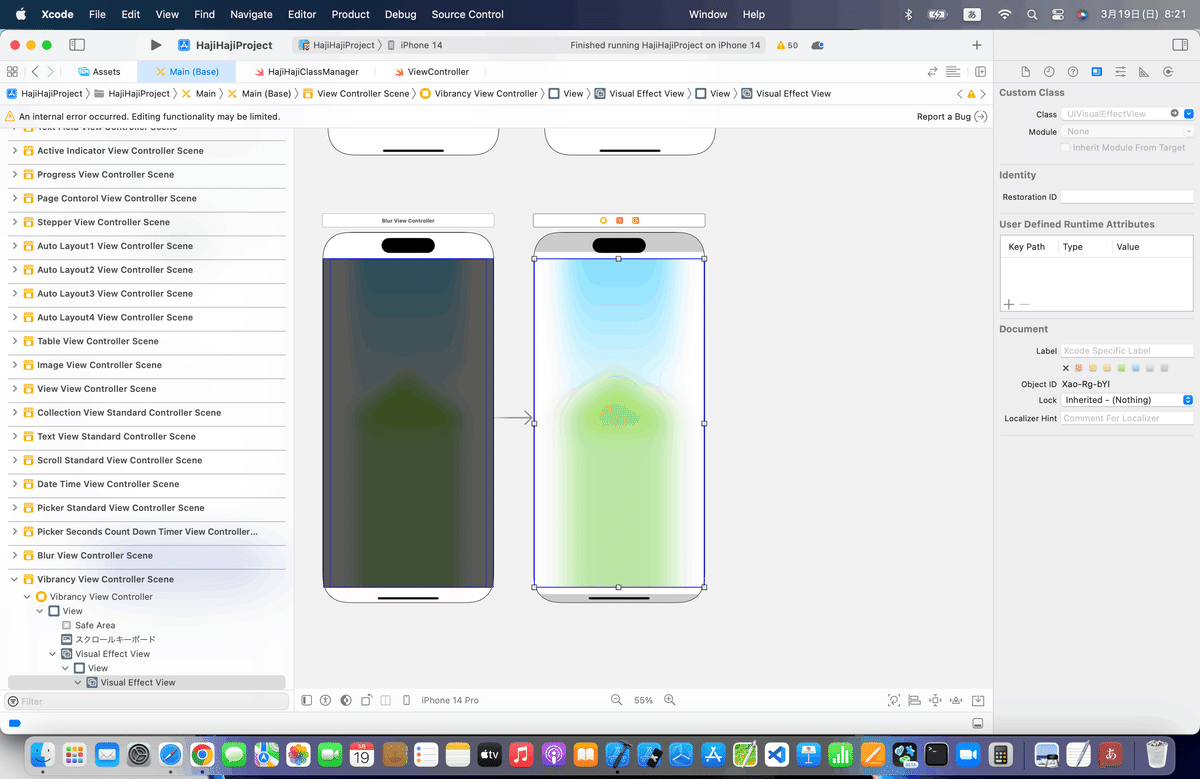Open the History inspector
The height and width of the screenshot is (779, 1200).
tap(1049, 72)
